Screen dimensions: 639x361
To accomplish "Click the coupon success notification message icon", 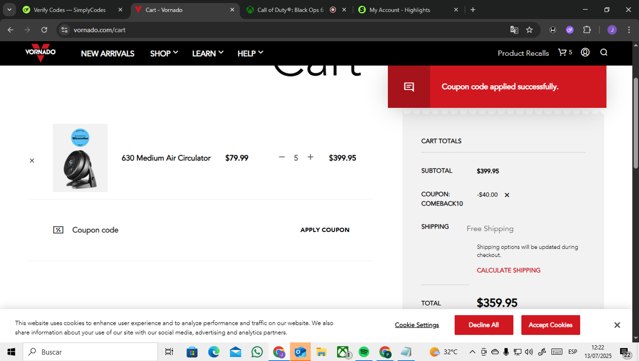I will point(409,86).
